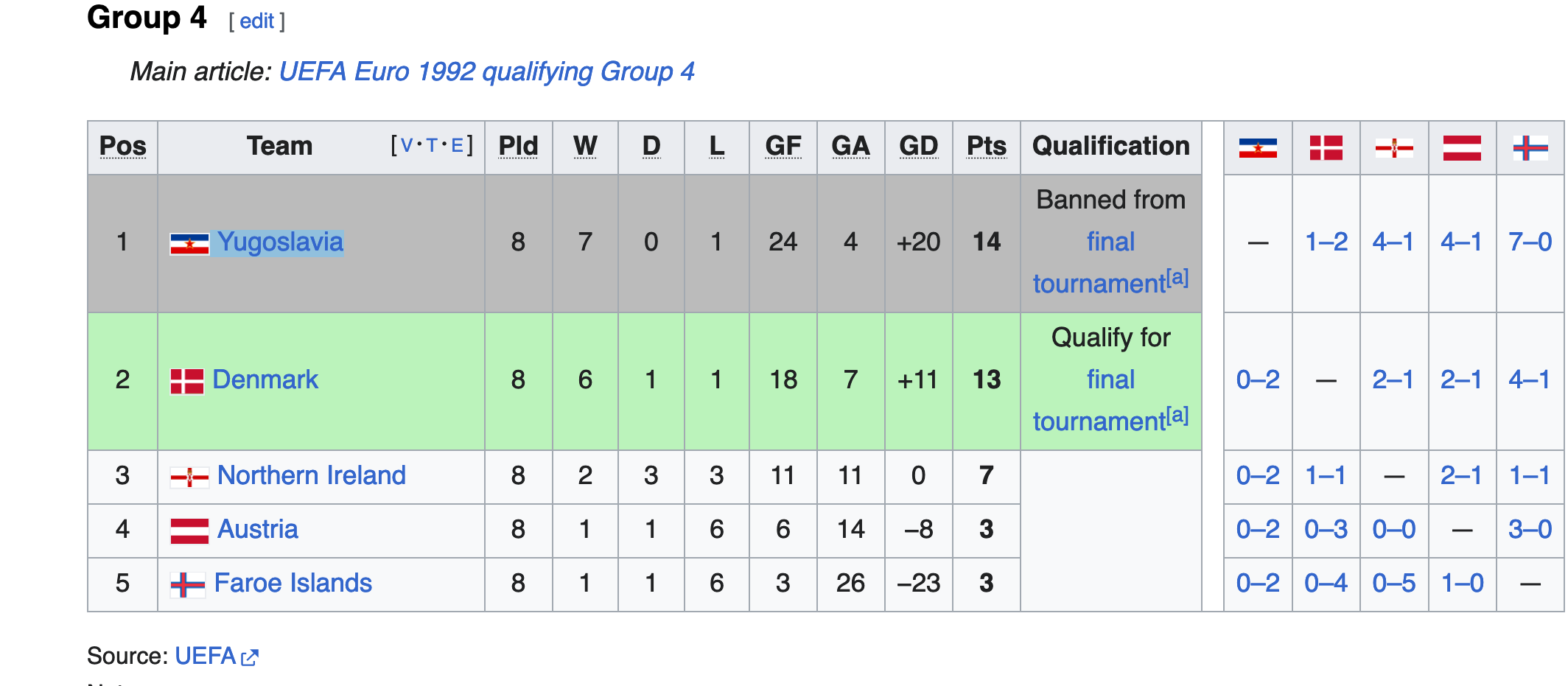Click the V (view template) link
This screenshot has height=686, width=1568.
coord(406,145)
